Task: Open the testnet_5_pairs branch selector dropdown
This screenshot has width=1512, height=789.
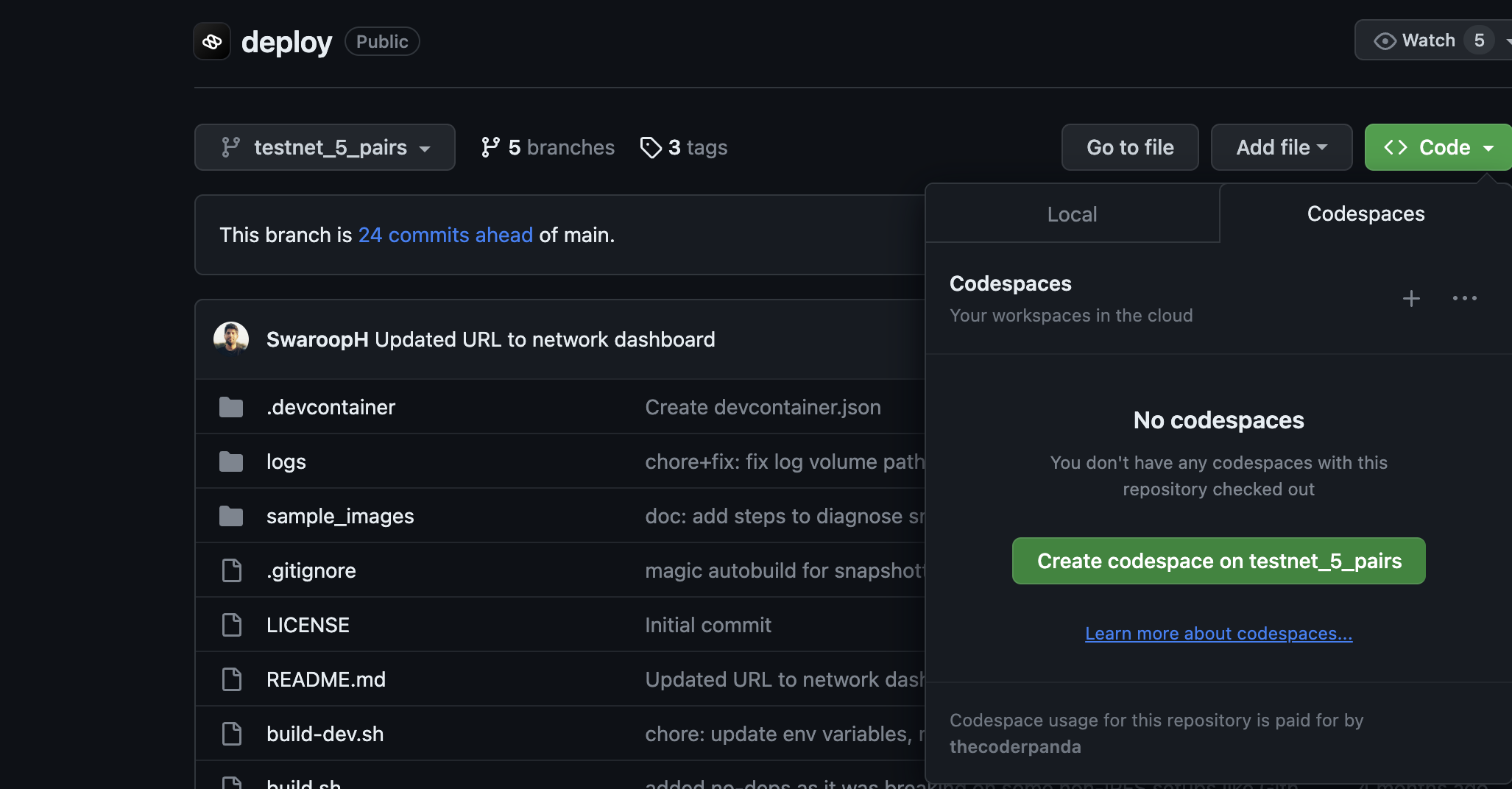Action: (x=325, y=147)
